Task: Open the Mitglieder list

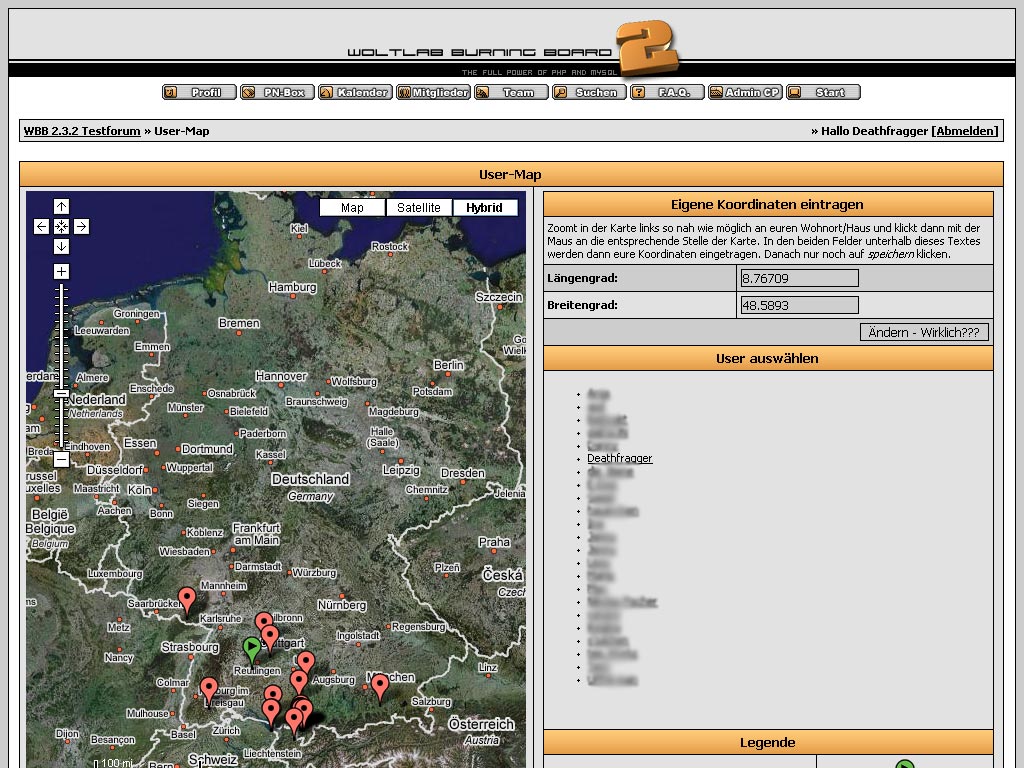Action: (x=433, y=93)
